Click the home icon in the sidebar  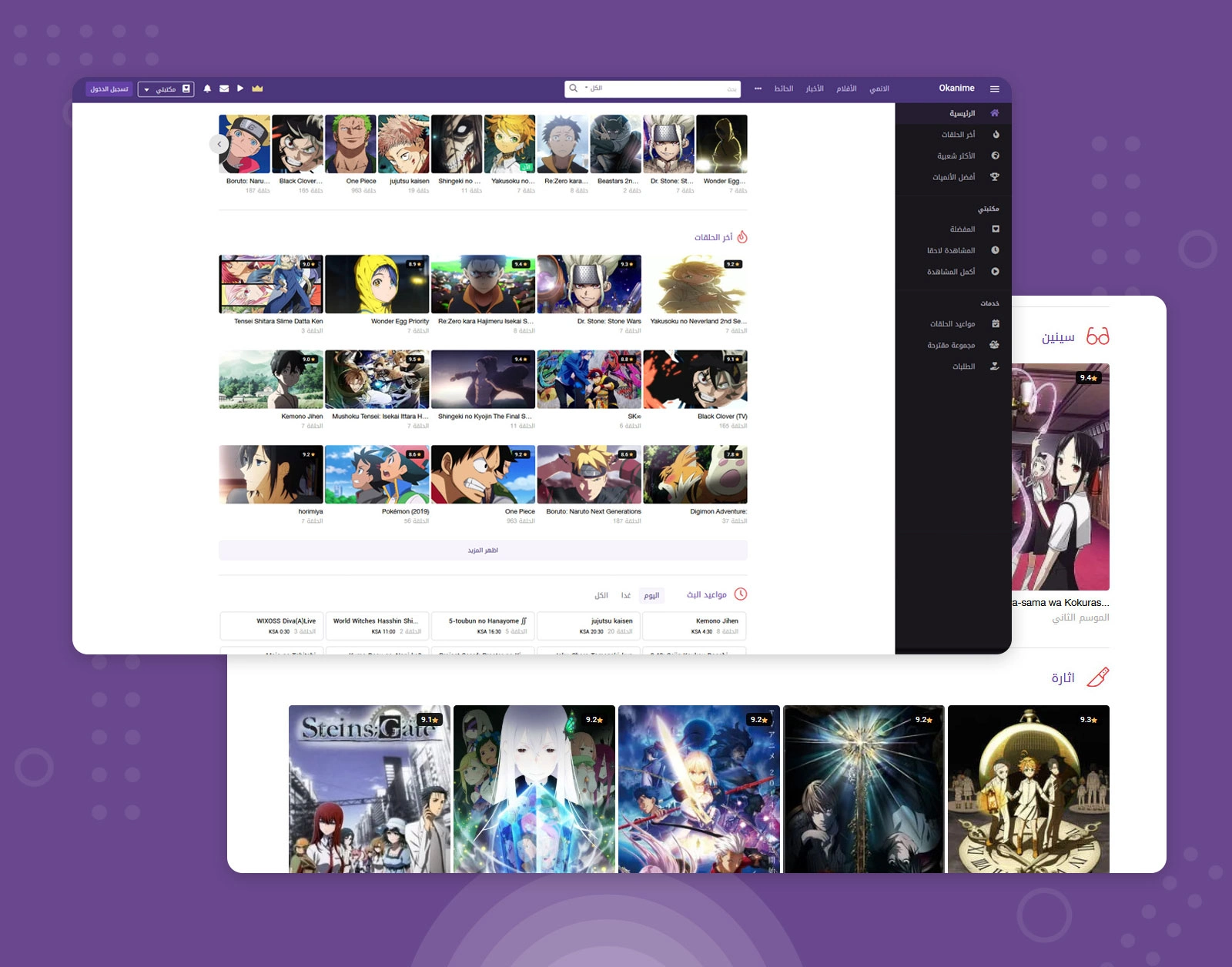(x=995, y=113)
